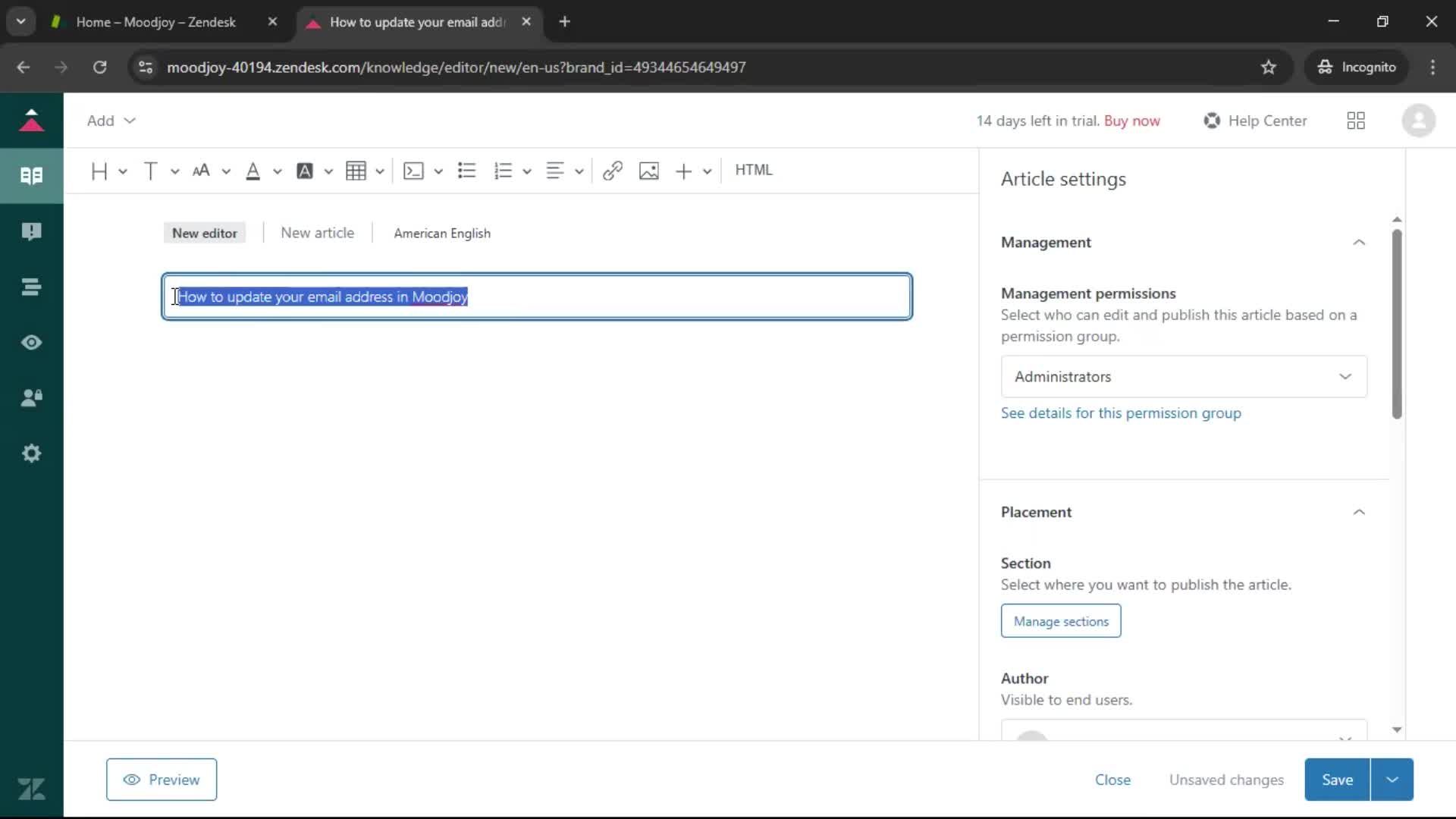Image resolution: width=1456 pixels, height=819 pixels.
Task: Insert an image with the picture icon
Action: [x=649, y=171]
